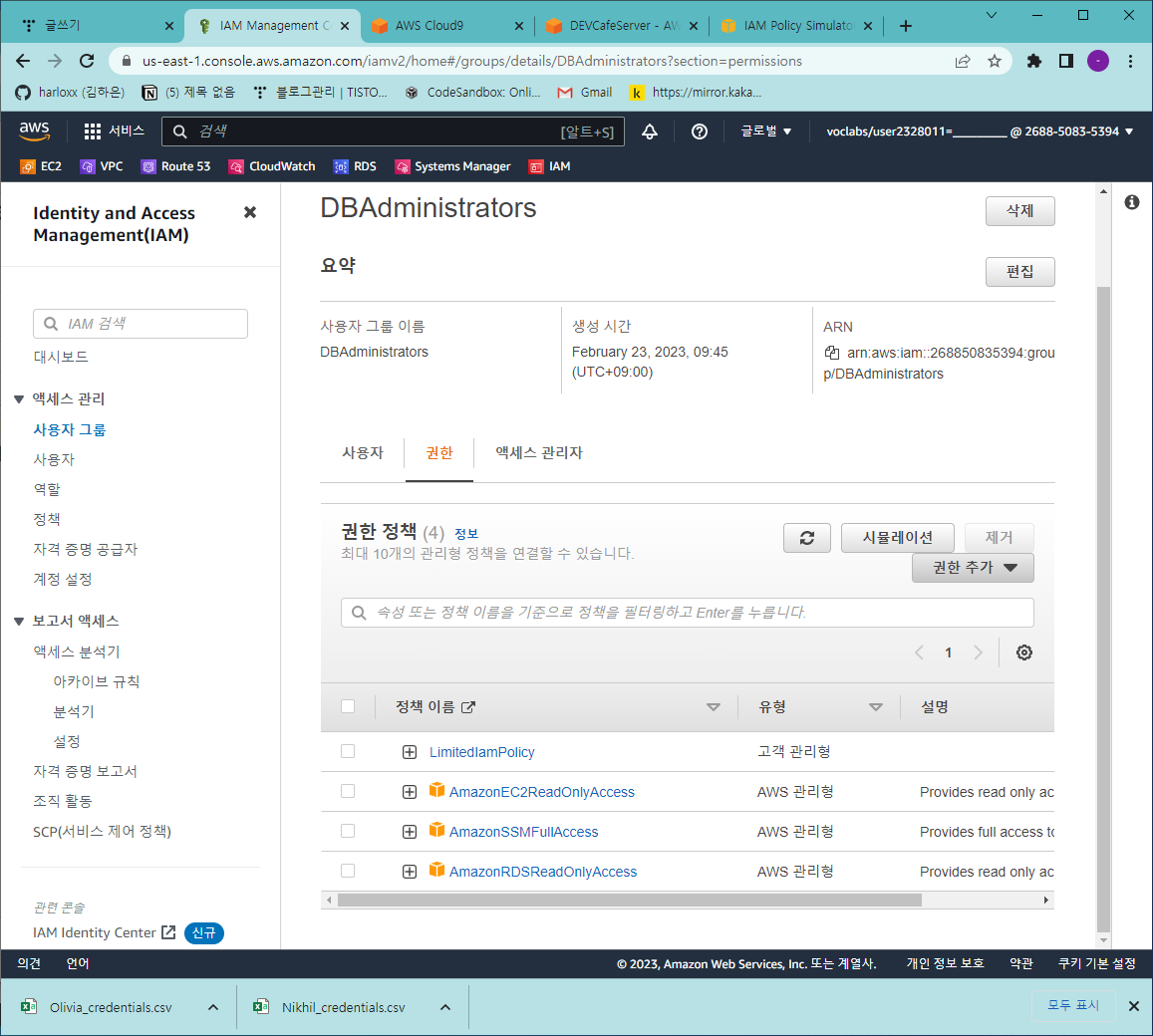Open new browser tab with plus
This screenshot has height=1036, width=1153.
tap(906, 26)
